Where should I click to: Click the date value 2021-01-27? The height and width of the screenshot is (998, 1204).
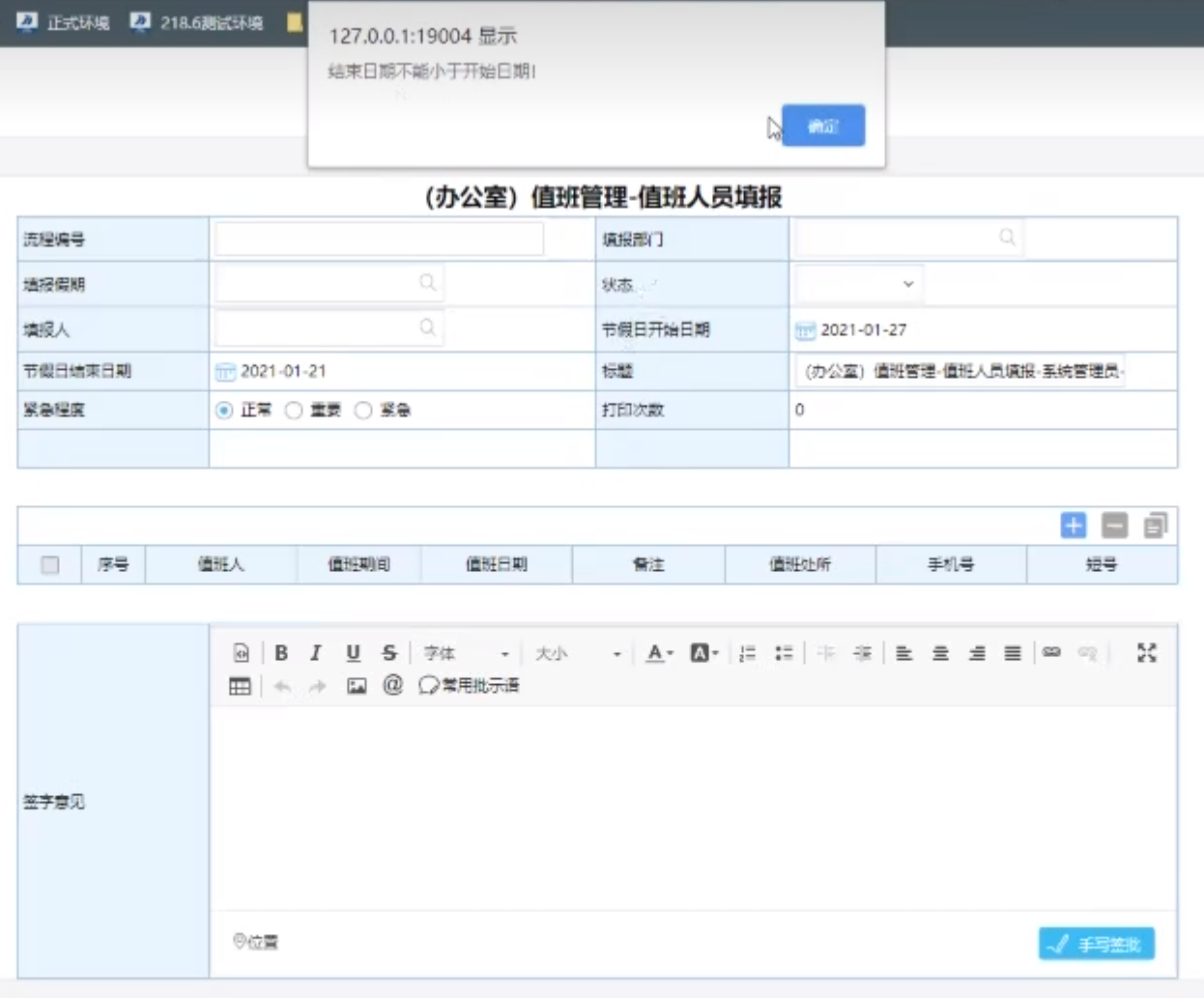864,330
